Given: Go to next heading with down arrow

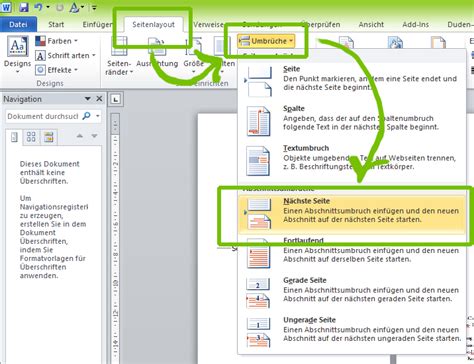Looking at the screenshot, I should click(94, 136).
